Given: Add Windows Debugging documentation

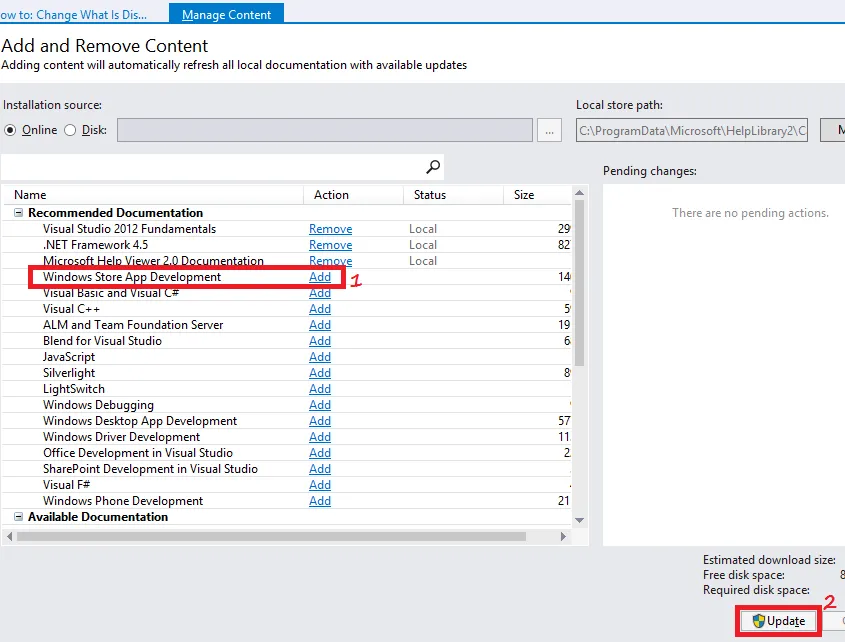Looking at the screenshot, I should click(320, 405).
